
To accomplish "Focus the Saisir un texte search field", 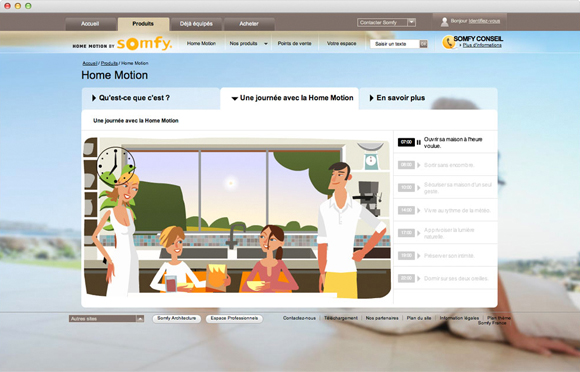I will point(395,44).
